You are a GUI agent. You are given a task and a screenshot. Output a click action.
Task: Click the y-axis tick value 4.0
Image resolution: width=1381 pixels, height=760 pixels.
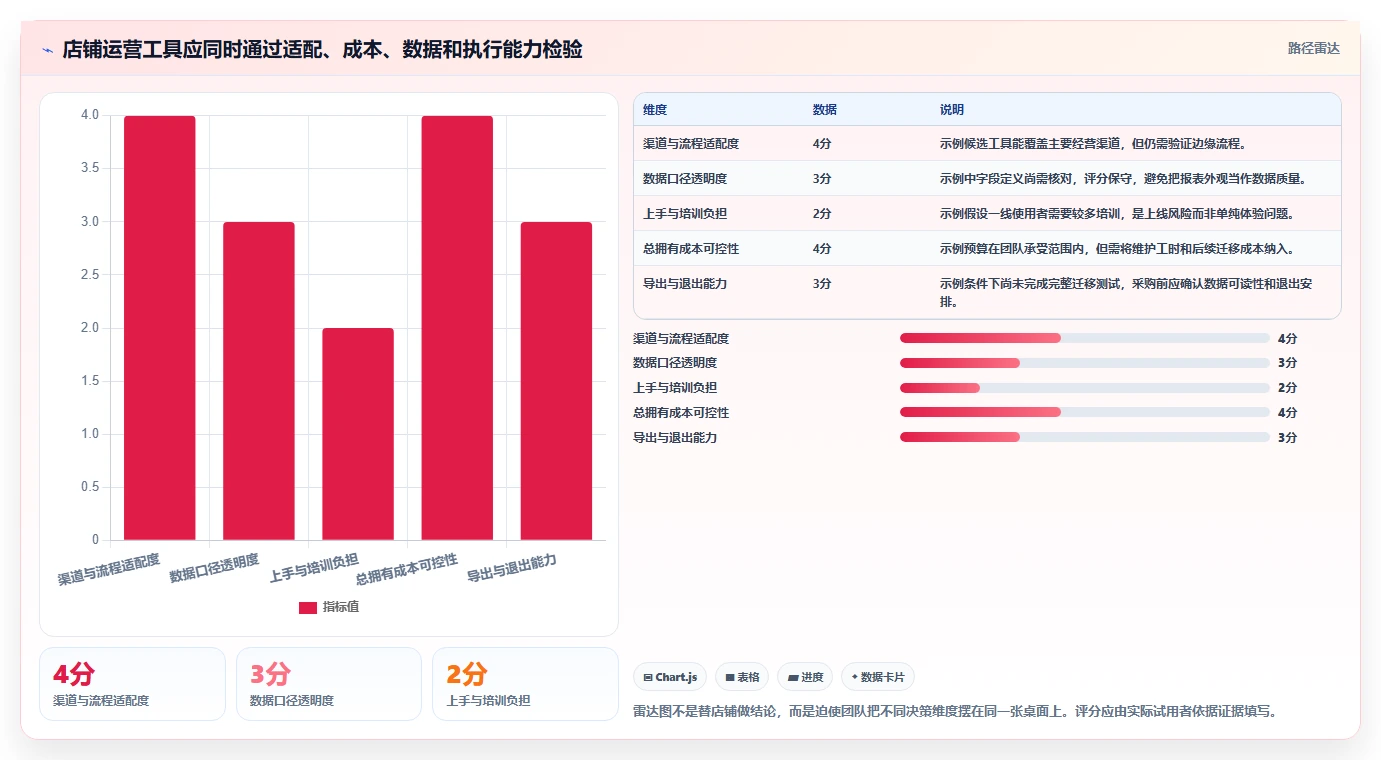(90, 115)
